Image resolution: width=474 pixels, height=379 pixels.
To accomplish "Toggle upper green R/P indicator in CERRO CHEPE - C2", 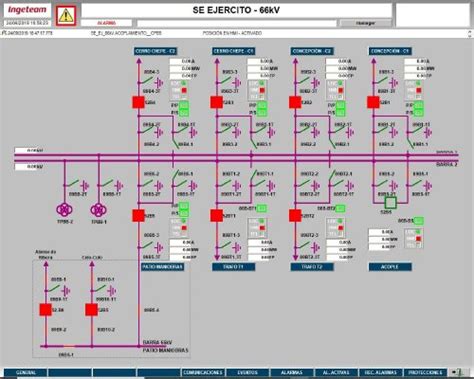I will click(x=184, y=105).
